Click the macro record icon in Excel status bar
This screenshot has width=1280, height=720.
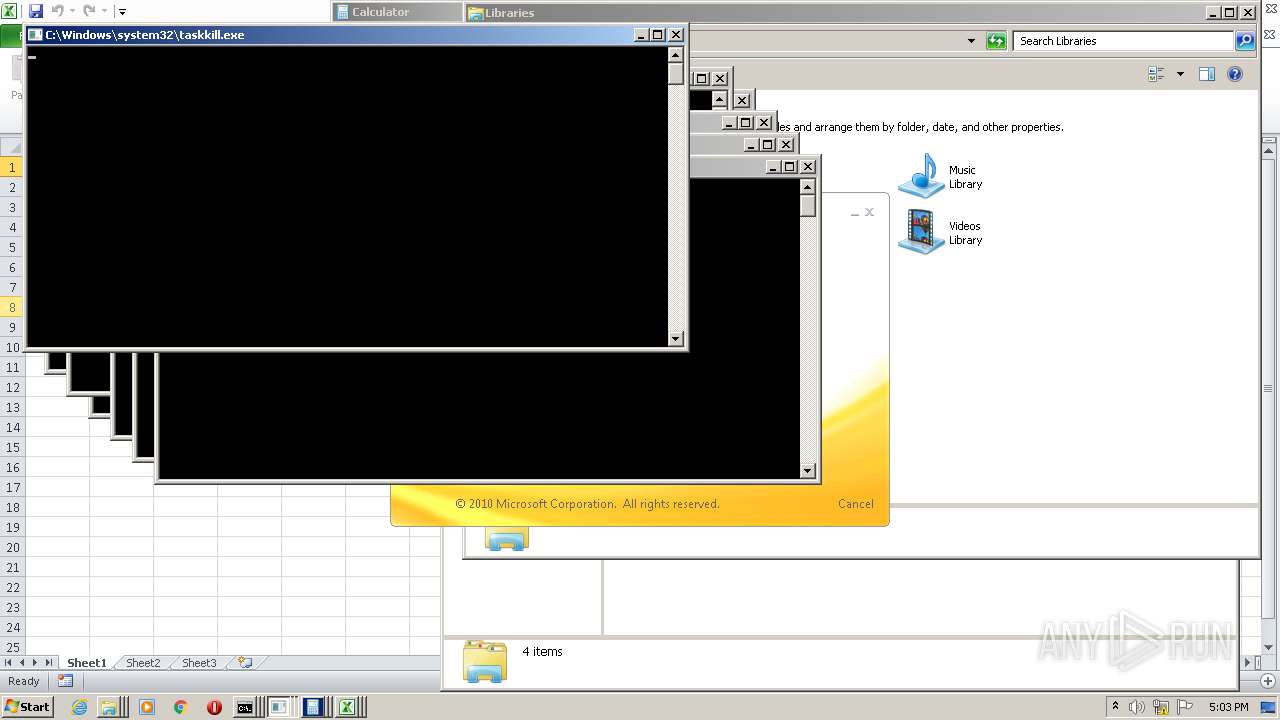[x=65, y=681]
